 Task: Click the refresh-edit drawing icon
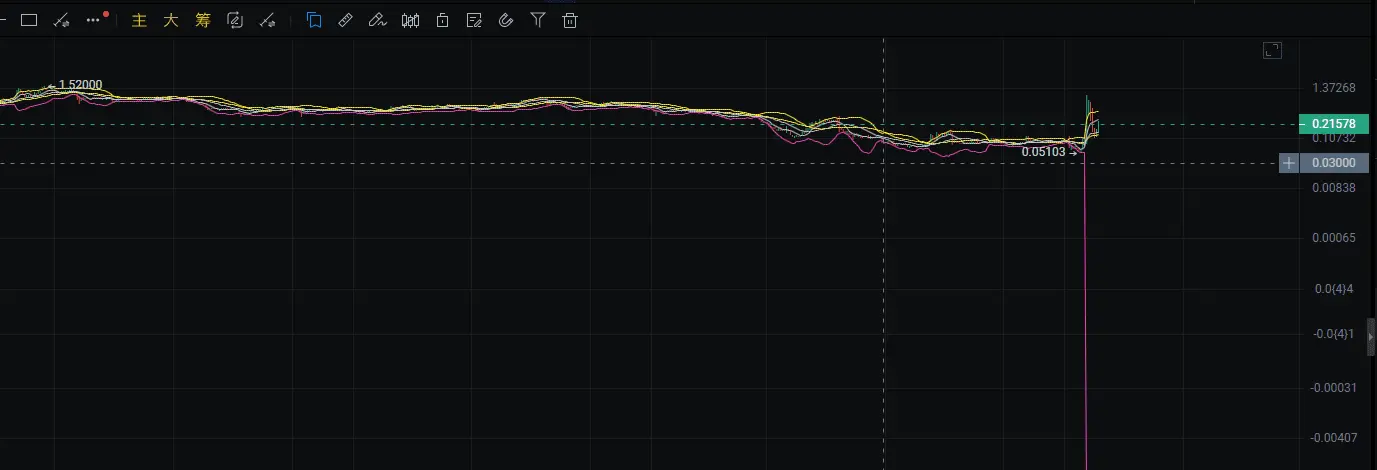[x=235, y=20]
